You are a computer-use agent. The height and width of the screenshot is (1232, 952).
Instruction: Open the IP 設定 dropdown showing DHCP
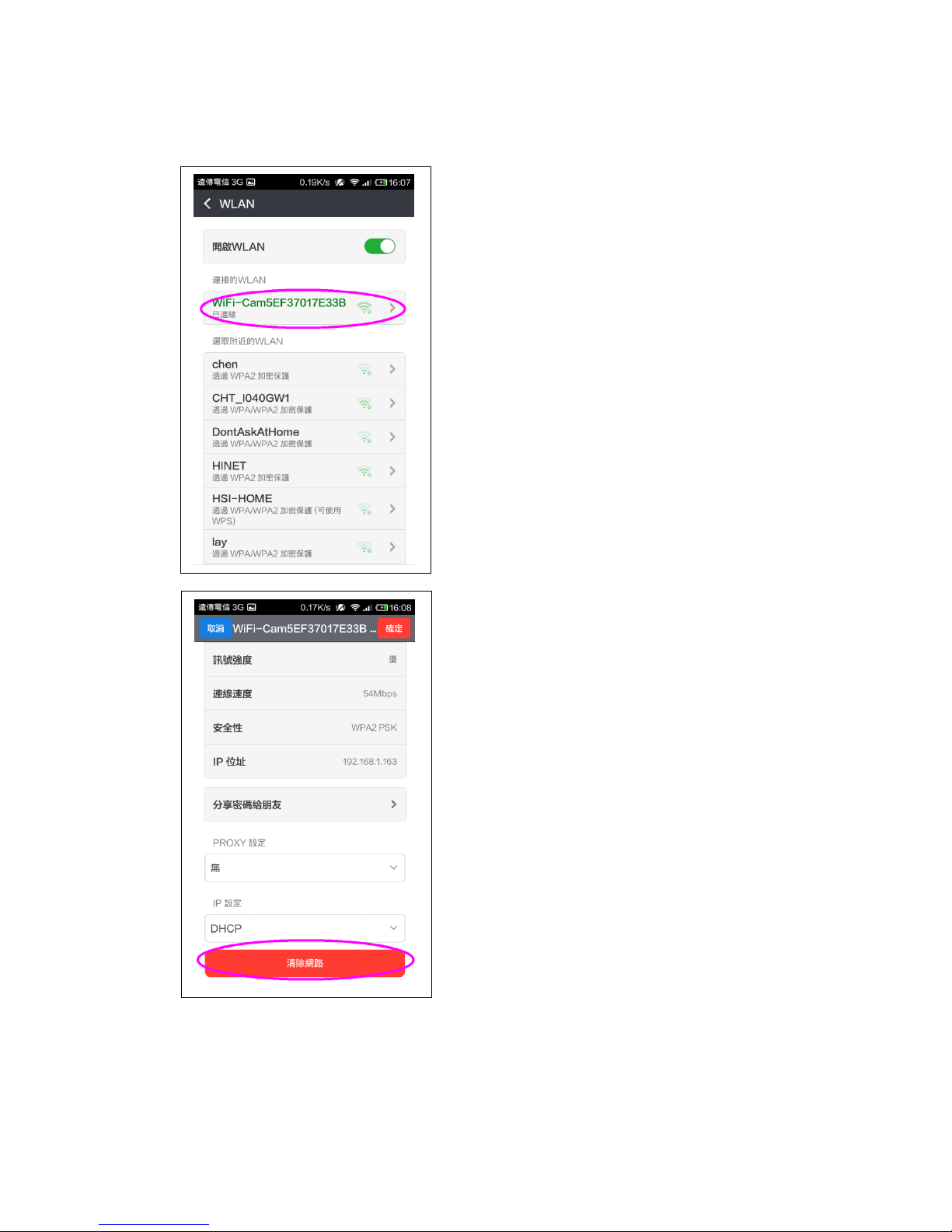coord(305,928)
